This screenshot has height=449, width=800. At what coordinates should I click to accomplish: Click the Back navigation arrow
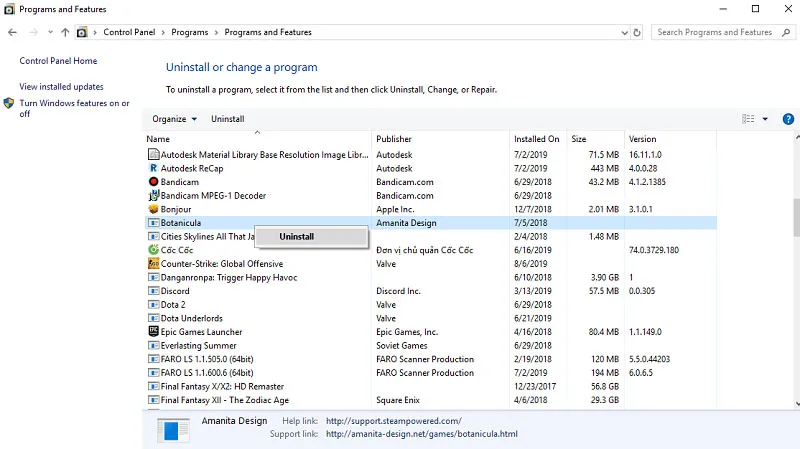coord(12,32)
